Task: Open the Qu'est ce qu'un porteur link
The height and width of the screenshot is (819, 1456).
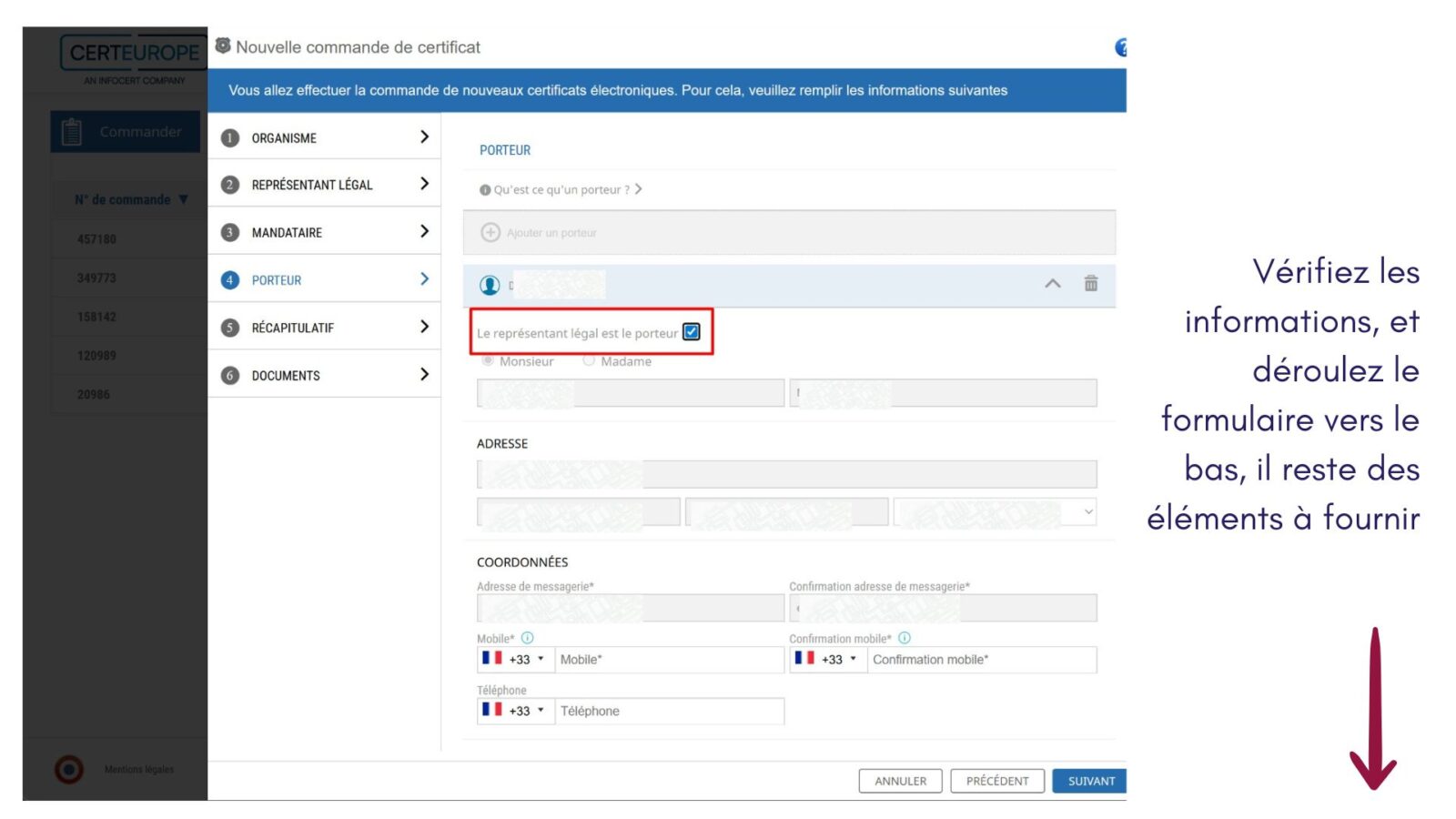Action: tap(561, 190)
